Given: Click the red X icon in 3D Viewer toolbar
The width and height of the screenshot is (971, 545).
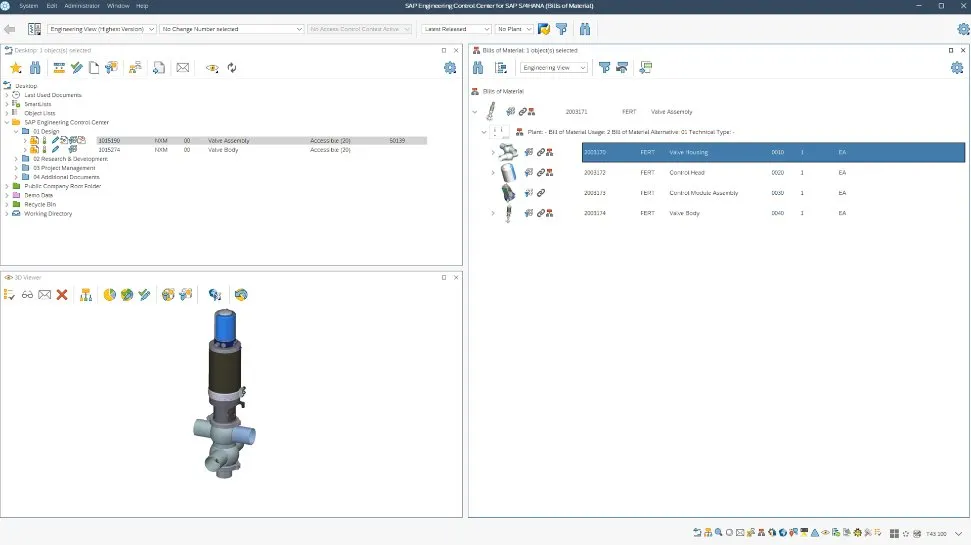Looking at the screenshot, I should [x=62, y=295].
